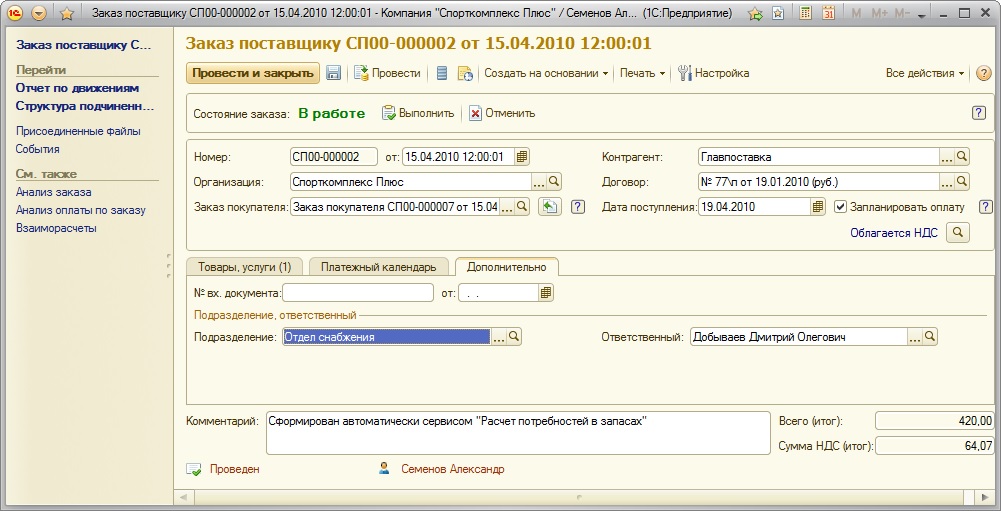Click the save diskette icon in toolbar
Viewport: 1001px width, 511px height.
333,73
